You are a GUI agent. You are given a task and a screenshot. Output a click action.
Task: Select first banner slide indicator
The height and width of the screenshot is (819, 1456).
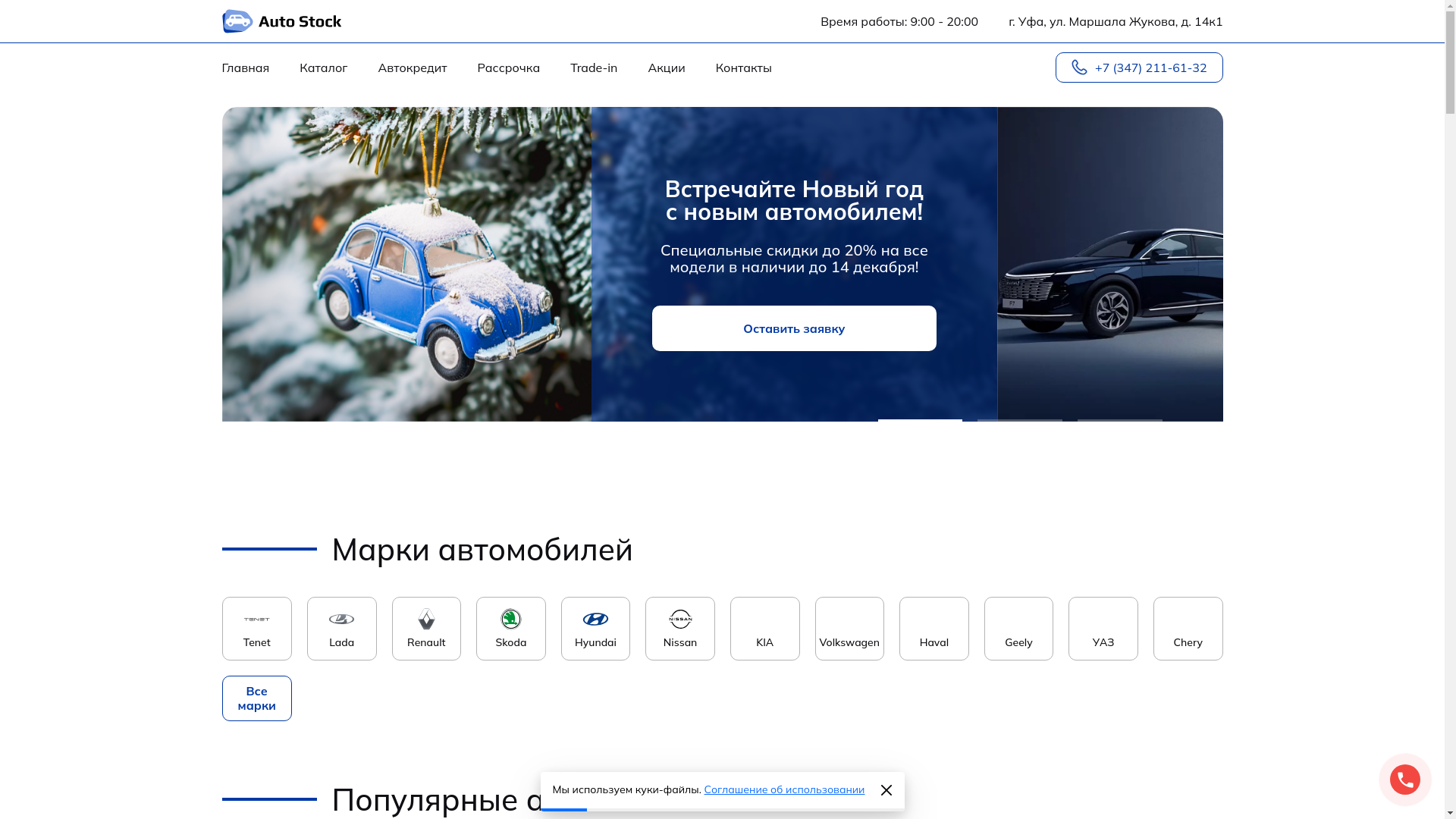[920, 420]
